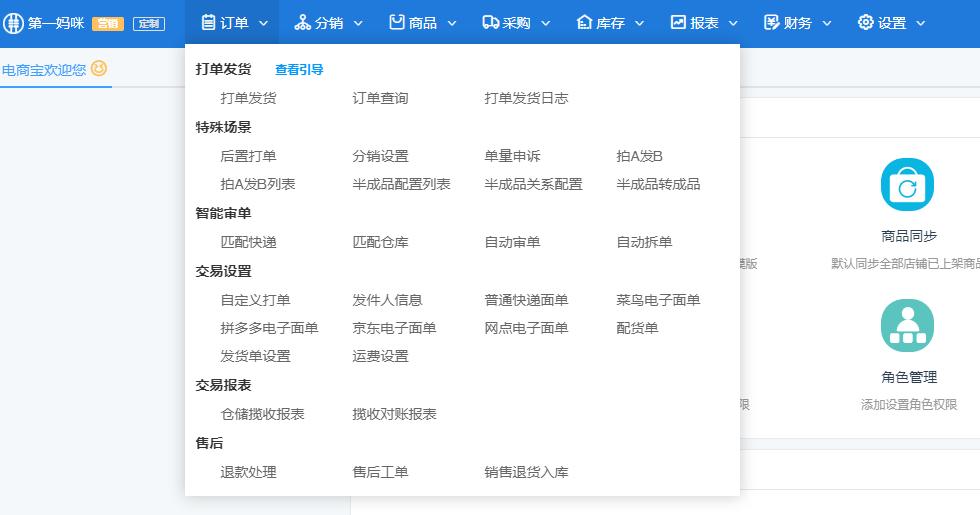Click the 报表 chart icon in navbar
The image size is (980, 515).
[x=678, y=22]
